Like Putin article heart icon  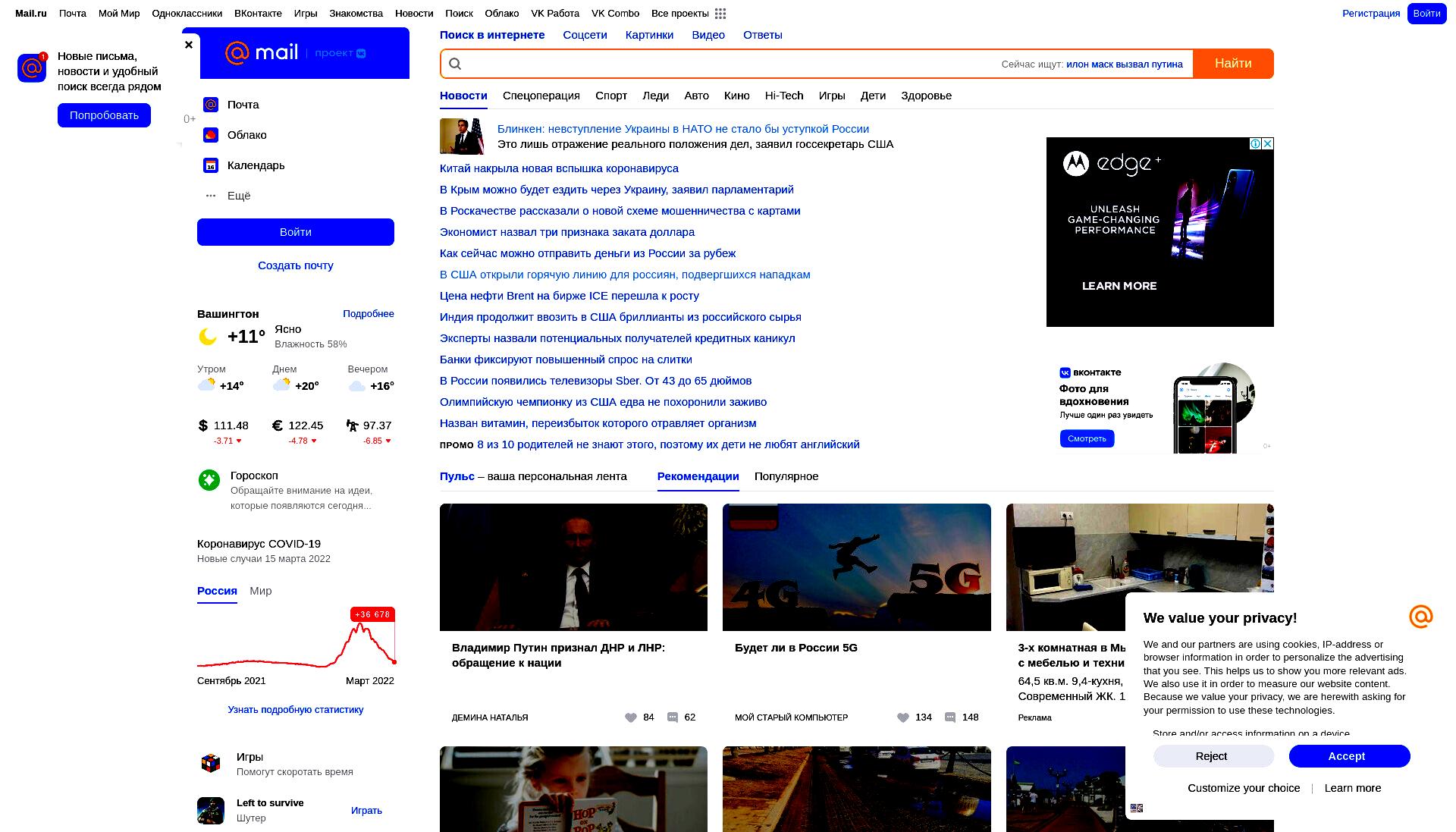[x=630, y=717]
